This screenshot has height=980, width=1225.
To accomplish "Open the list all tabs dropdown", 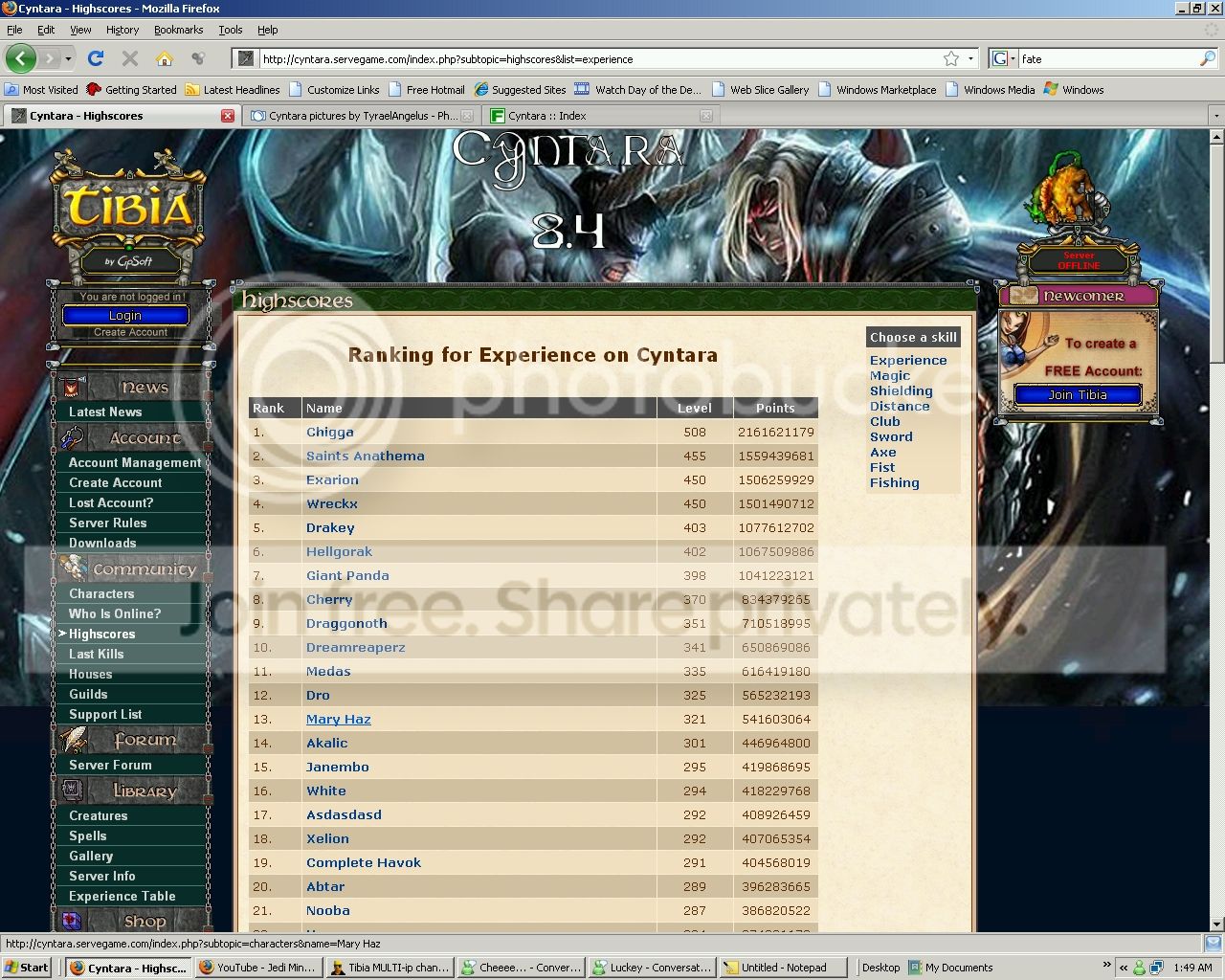I will [x=1216, y=116].
